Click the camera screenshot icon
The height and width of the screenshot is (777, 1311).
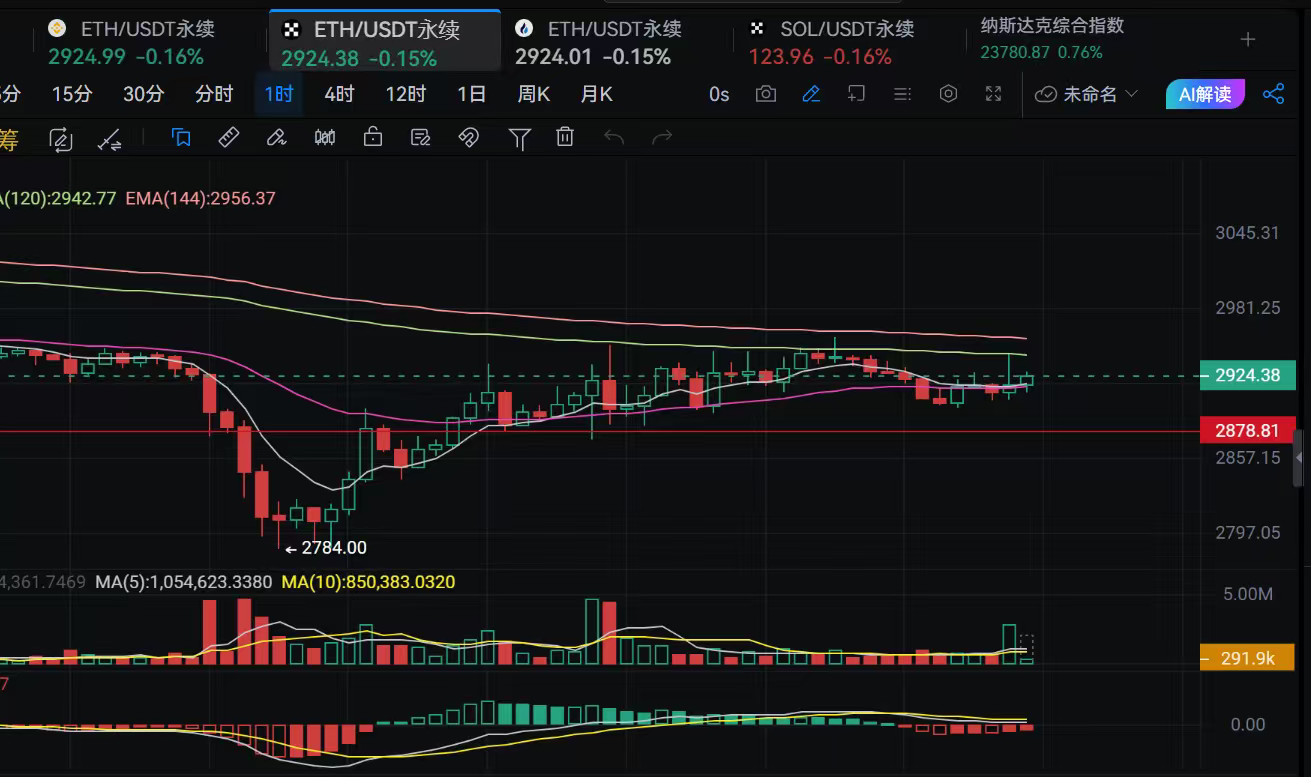pyautogui.click(x=766, y=94)
